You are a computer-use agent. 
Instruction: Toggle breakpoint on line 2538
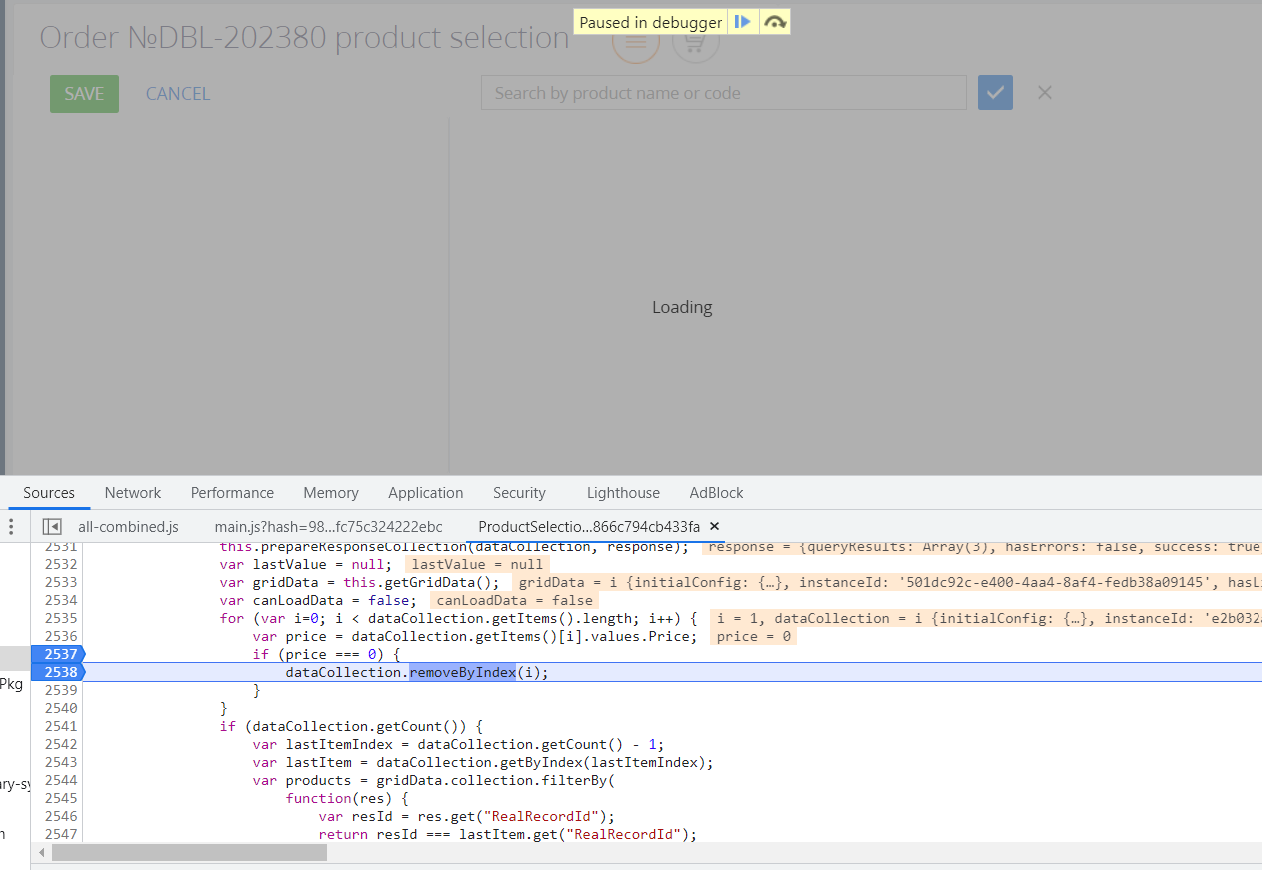58,672
